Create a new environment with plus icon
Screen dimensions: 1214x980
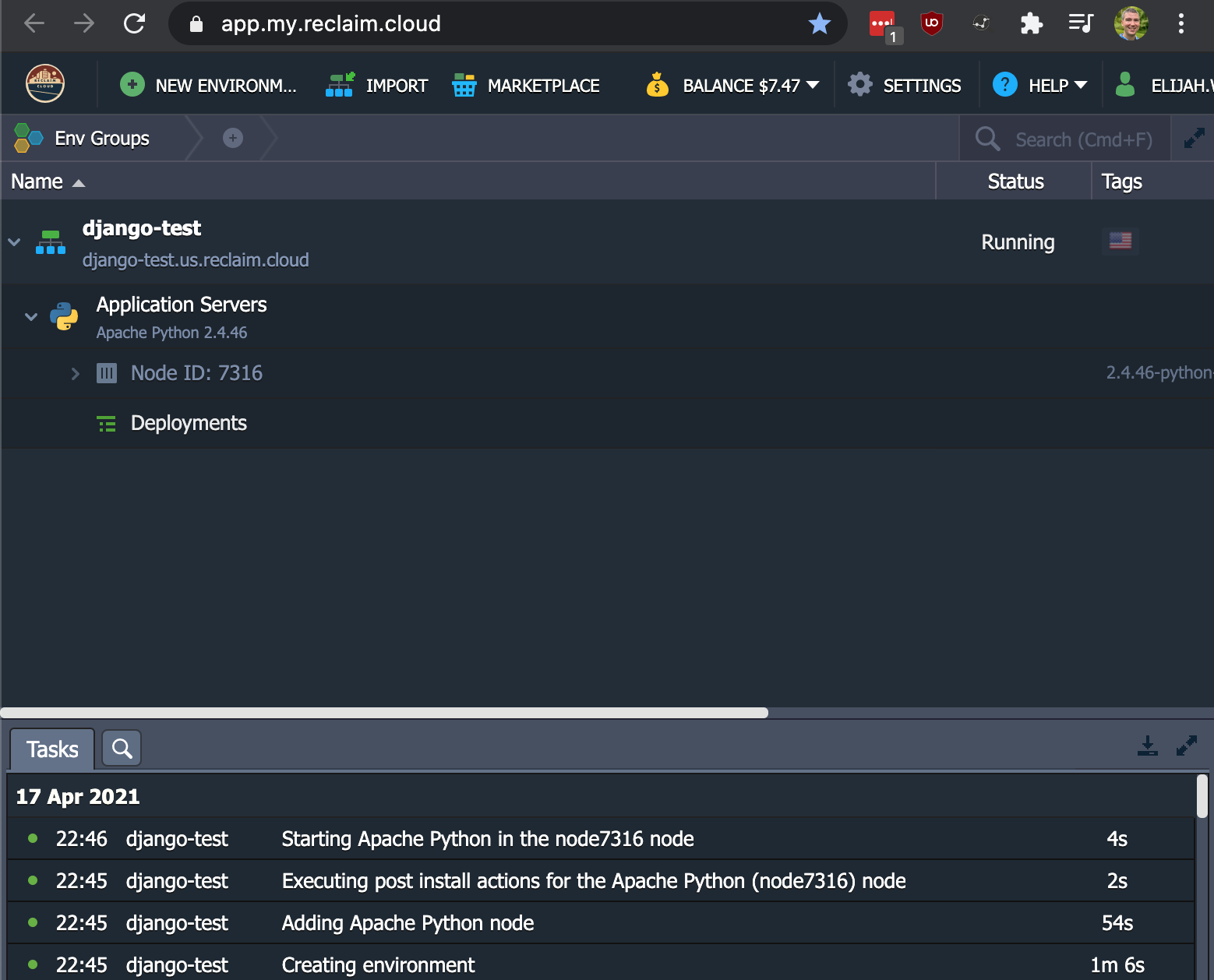[x=208, y=85]
